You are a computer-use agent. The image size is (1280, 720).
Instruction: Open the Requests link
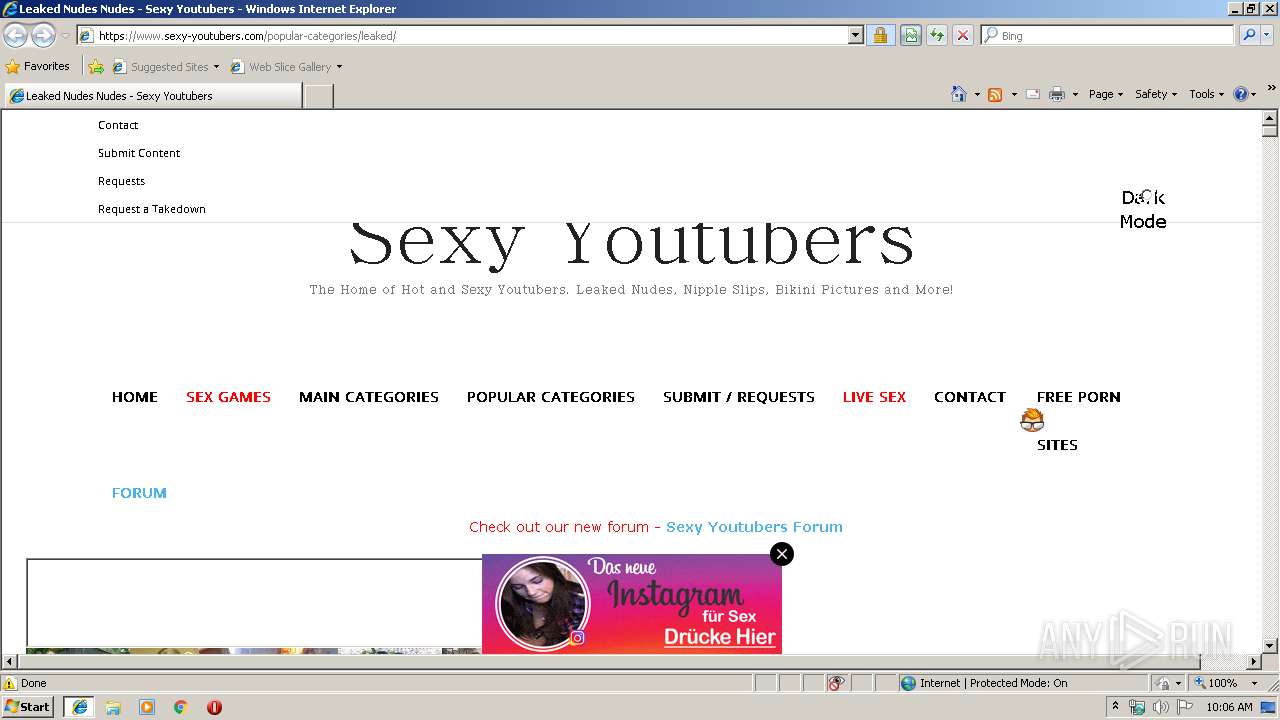point(121,181)
